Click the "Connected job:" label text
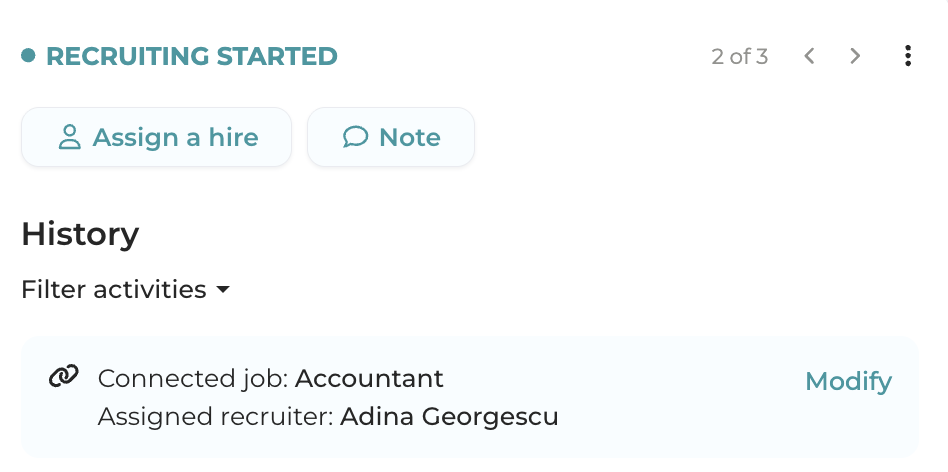This screenshot has width=948, height=472. (193, 379)
